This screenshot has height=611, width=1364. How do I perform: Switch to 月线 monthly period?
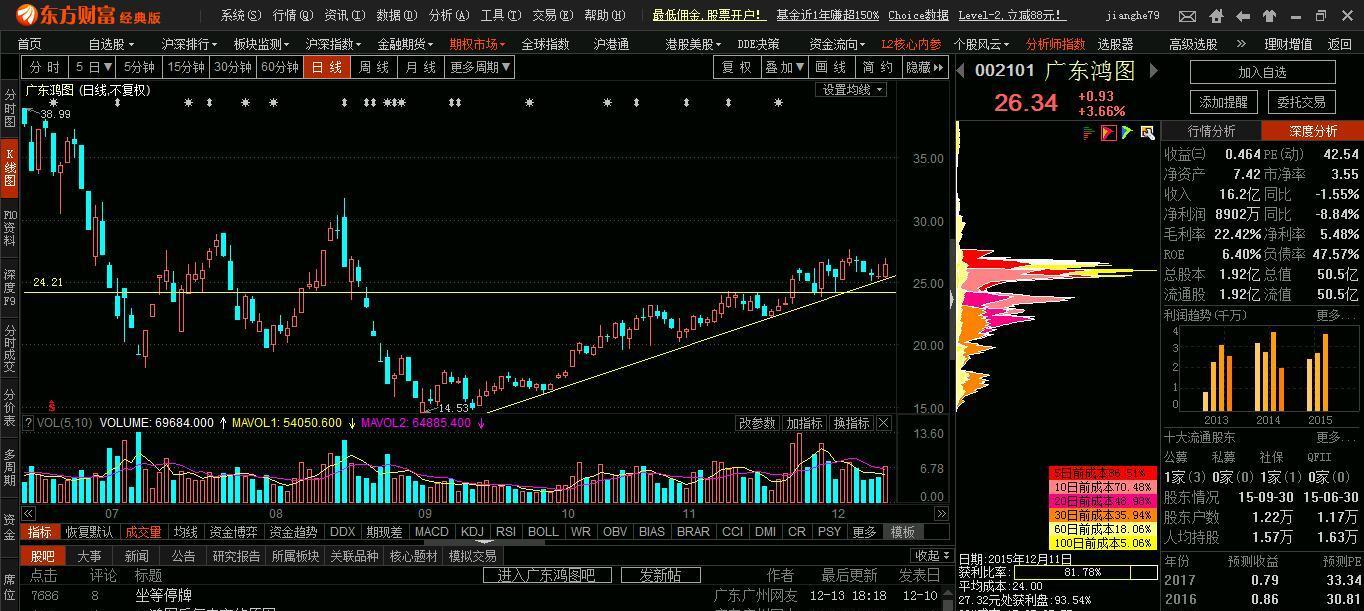[421, 67]
